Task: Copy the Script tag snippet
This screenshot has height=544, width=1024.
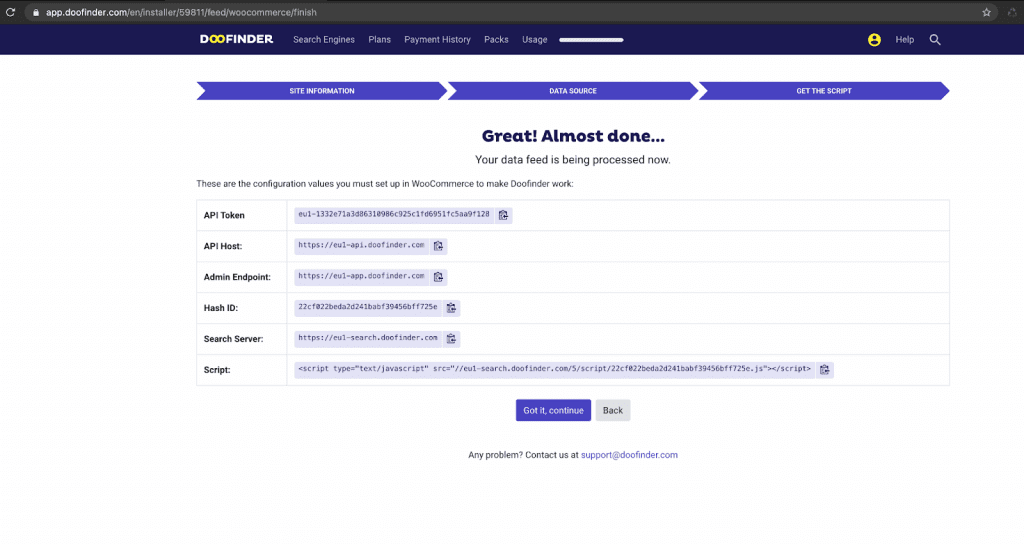Action: [x=824, y=370]
